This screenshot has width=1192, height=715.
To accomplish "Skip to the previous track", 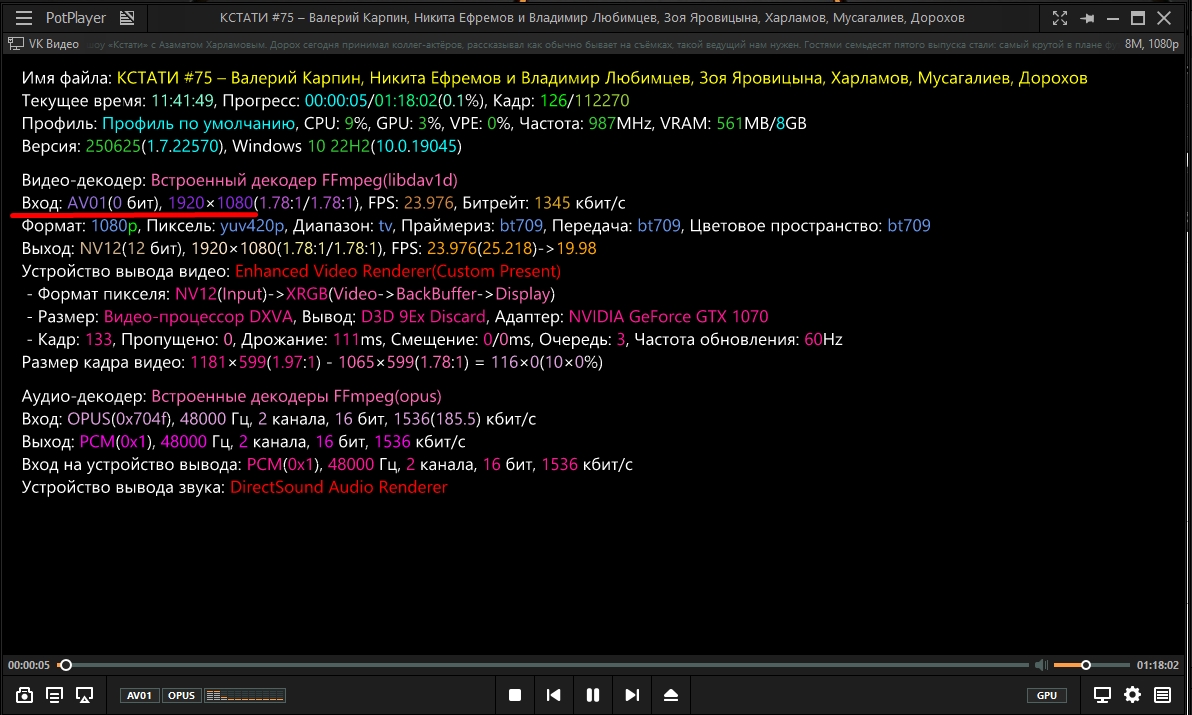I will click(553, 695).
